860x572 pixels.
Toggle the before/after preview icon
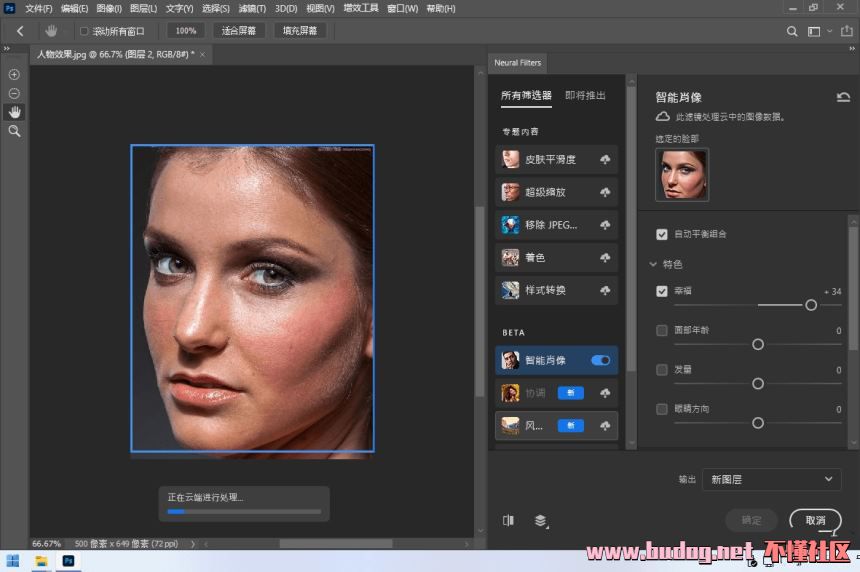(x=508, y=520)
